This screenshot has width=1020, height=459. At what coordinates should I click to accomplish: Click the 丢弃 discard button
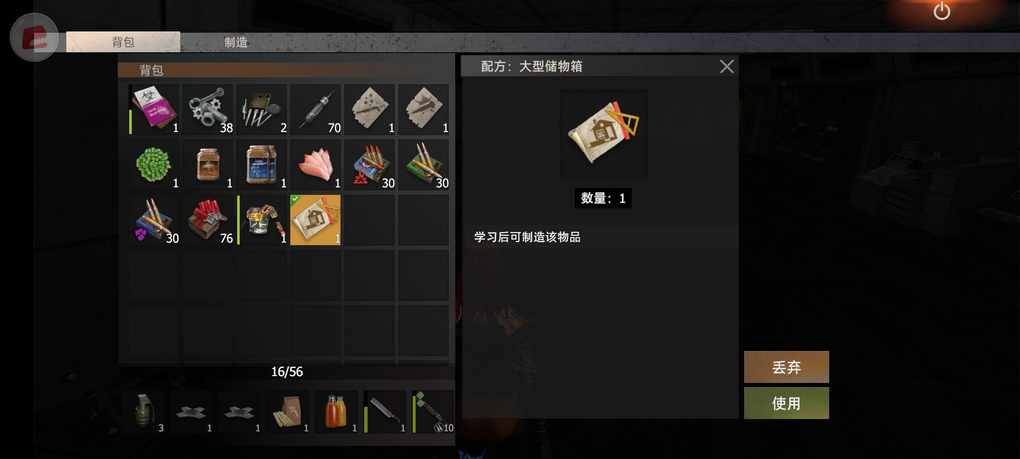pos(786,367)
